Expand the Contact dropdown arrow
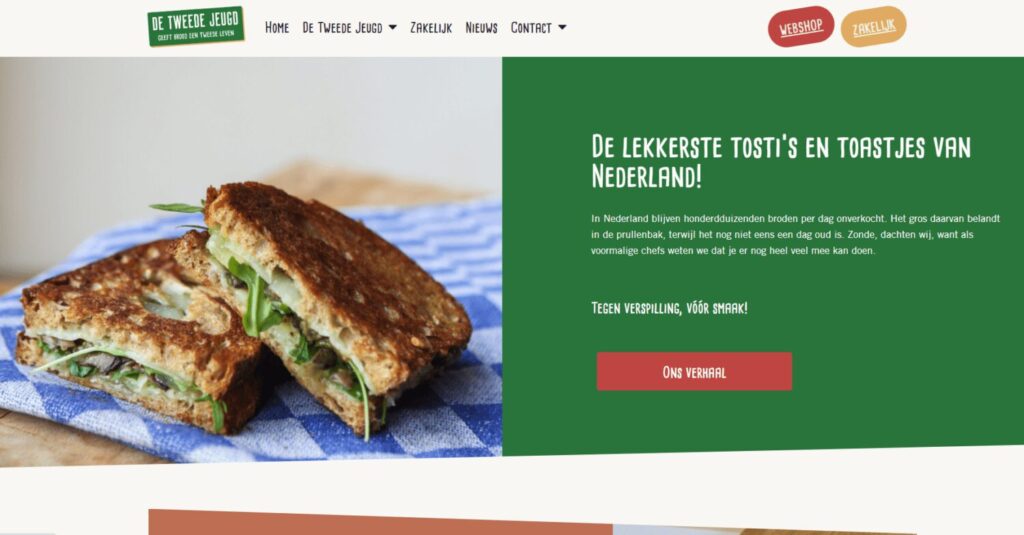Screen dimensions: 1024x535 click(562, 27)
